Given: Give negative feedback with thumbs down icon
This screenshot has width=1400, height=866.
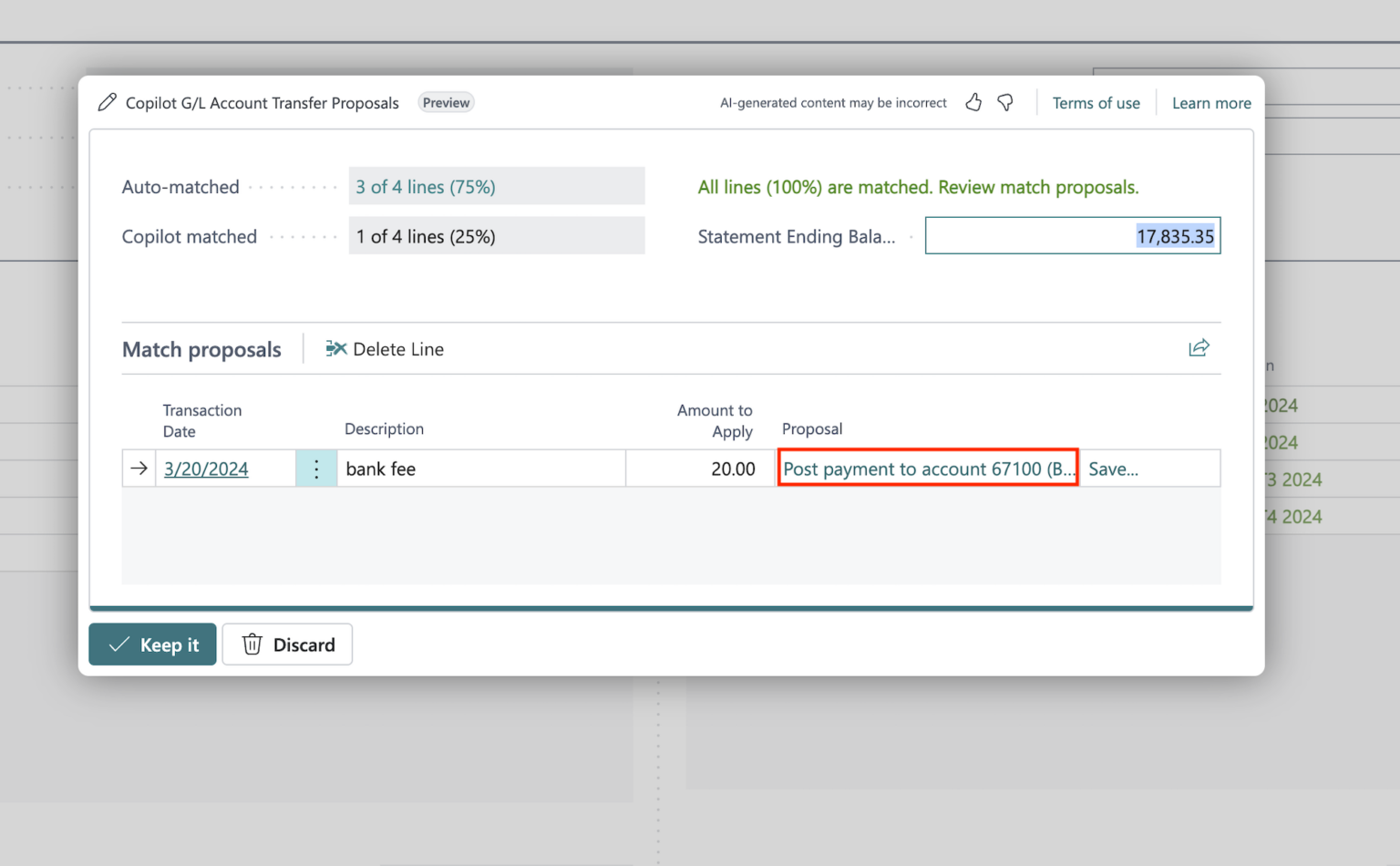Looking at the screenshot, I should pyautogui.click(x=1005, y=102).
